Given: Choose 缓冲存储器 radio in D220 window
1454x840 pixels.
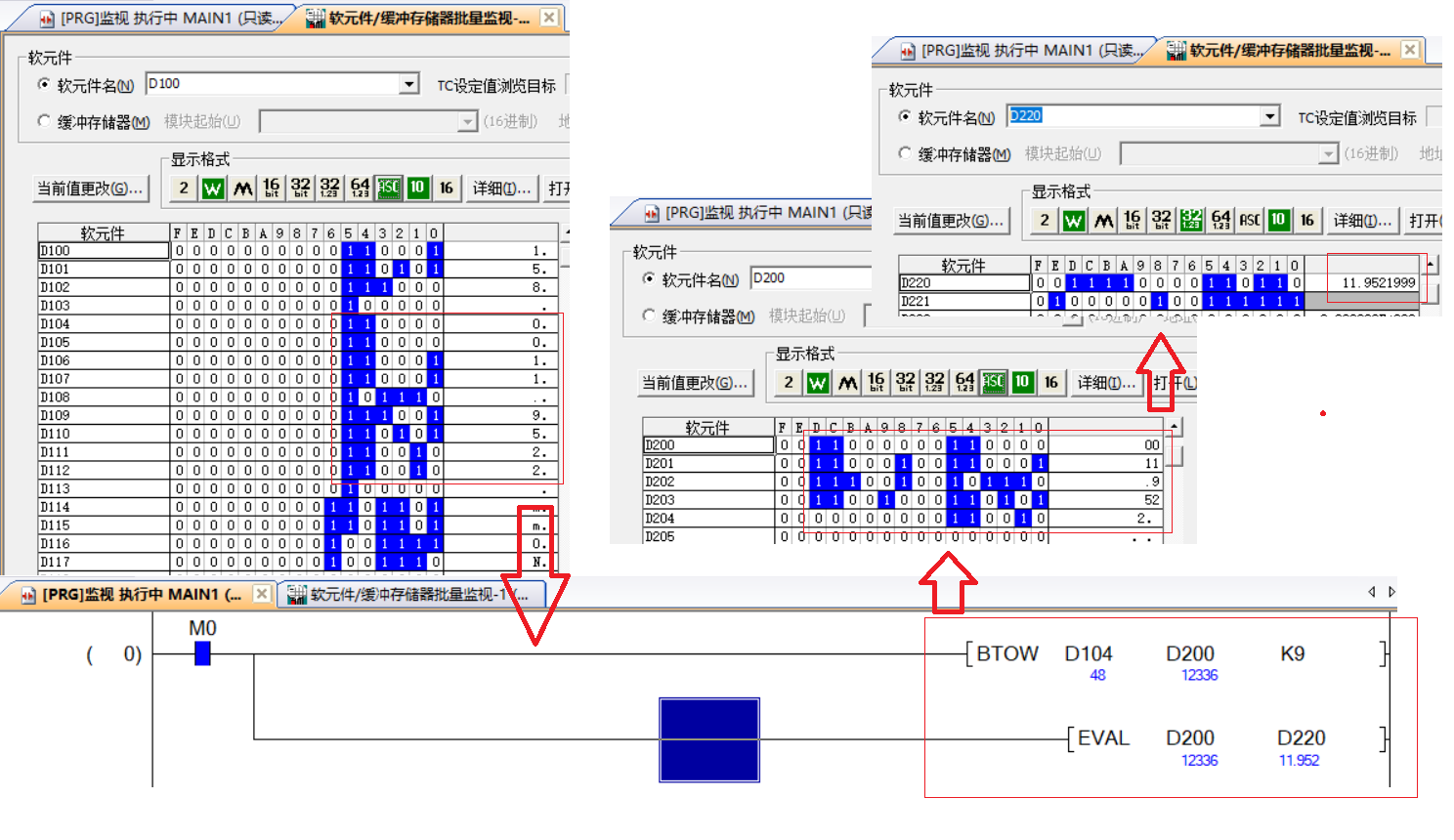Looking at the screenshot, I should (905, 153).
